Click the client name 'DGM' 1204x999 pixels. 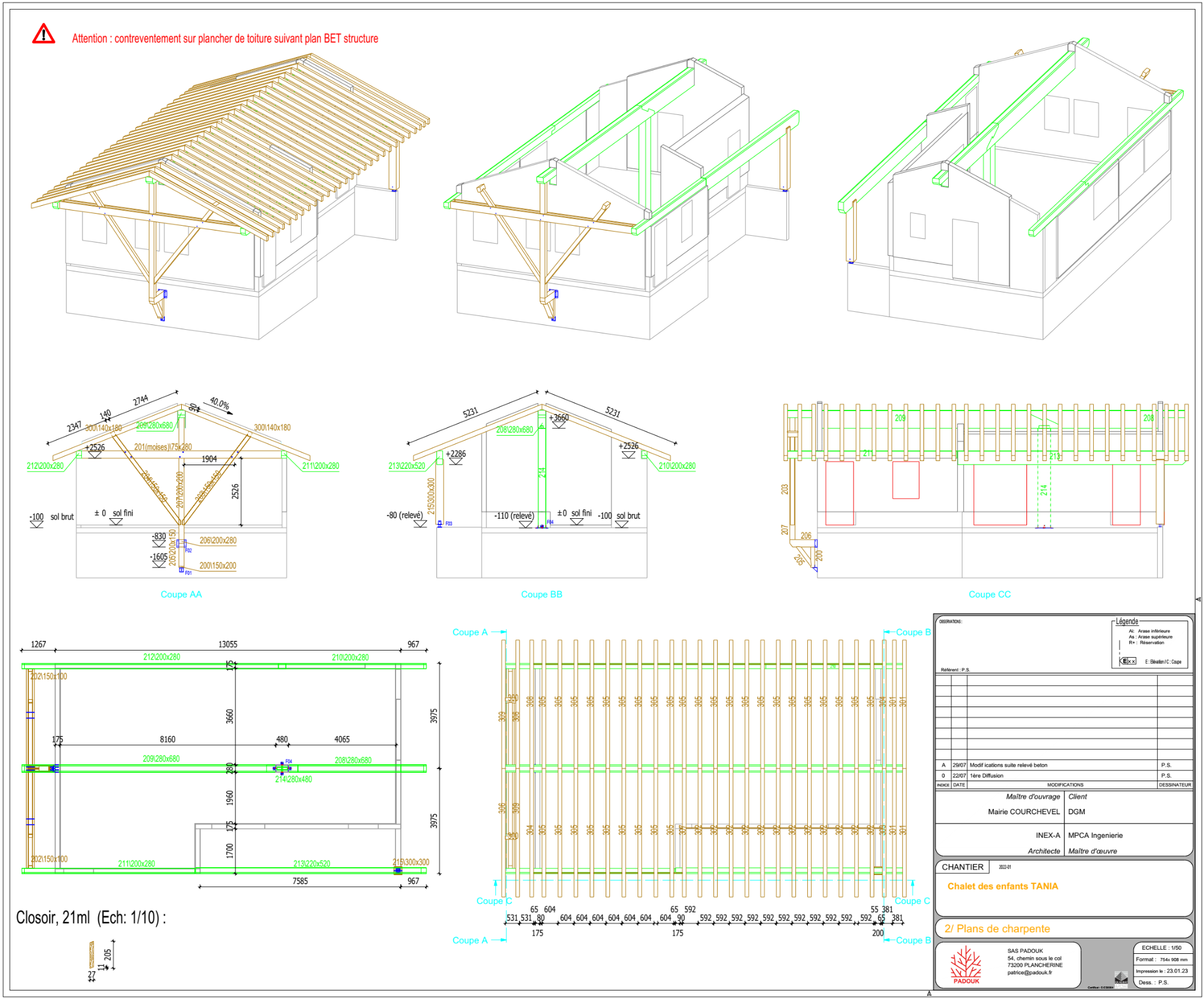pyautogui.click(x=1076, y=812)
